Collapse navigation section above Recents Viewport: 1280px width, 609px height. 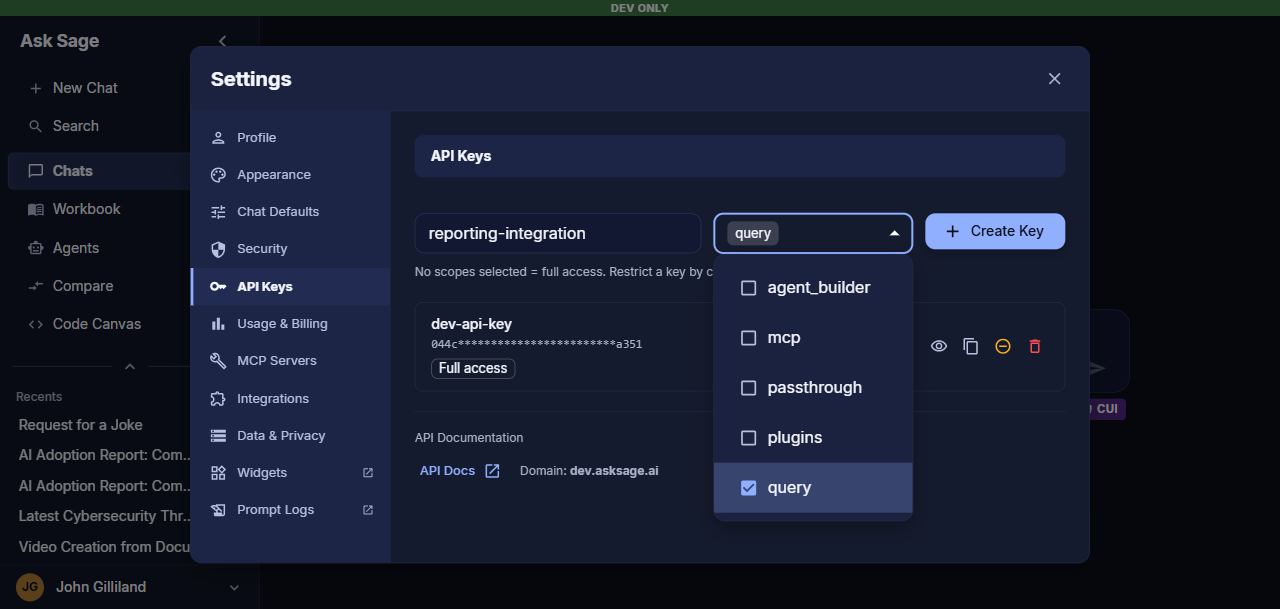click(x=129, y=367)
